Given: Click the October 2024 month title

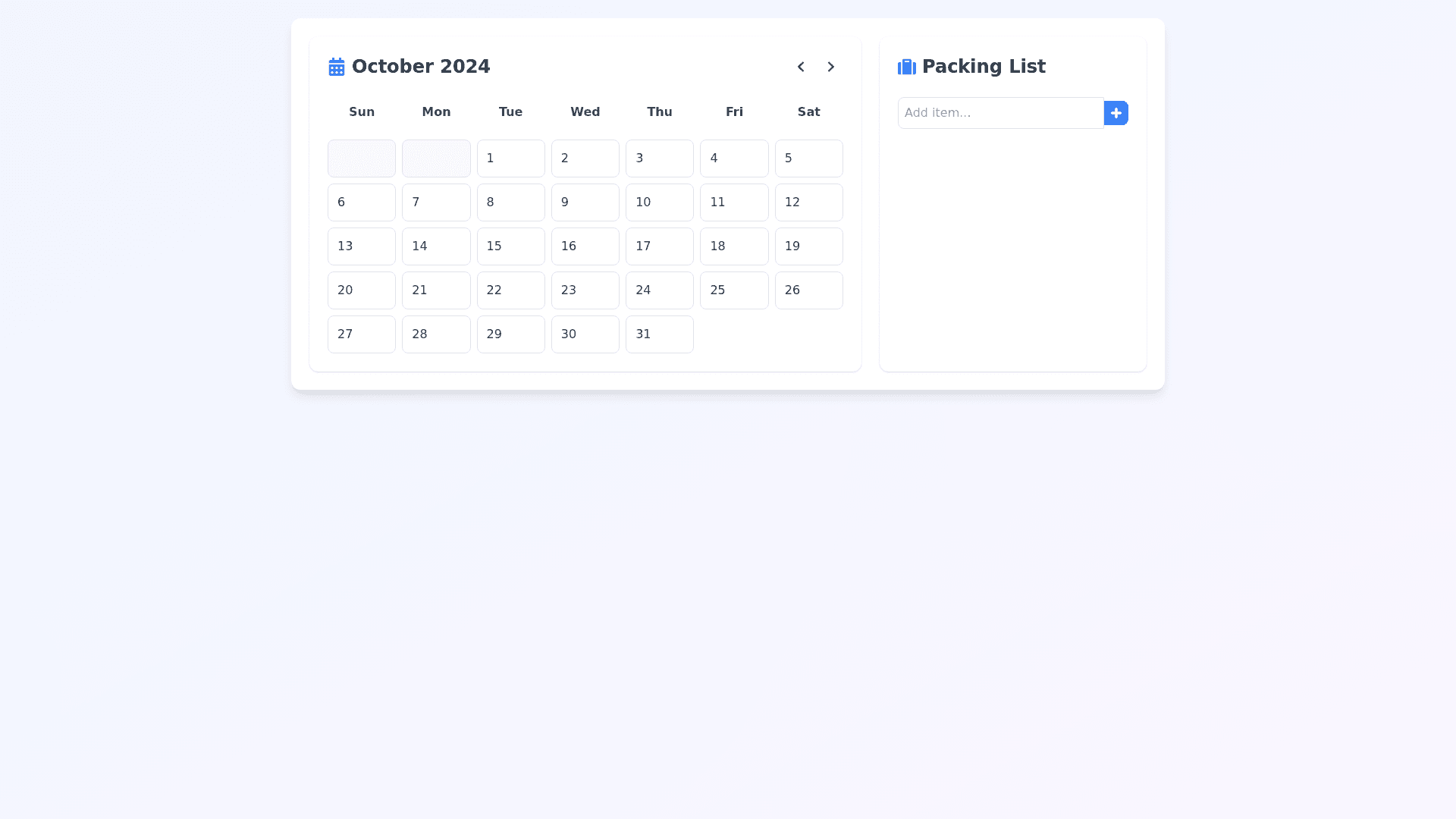Looking at the screenshot, I should click(421, 67).
